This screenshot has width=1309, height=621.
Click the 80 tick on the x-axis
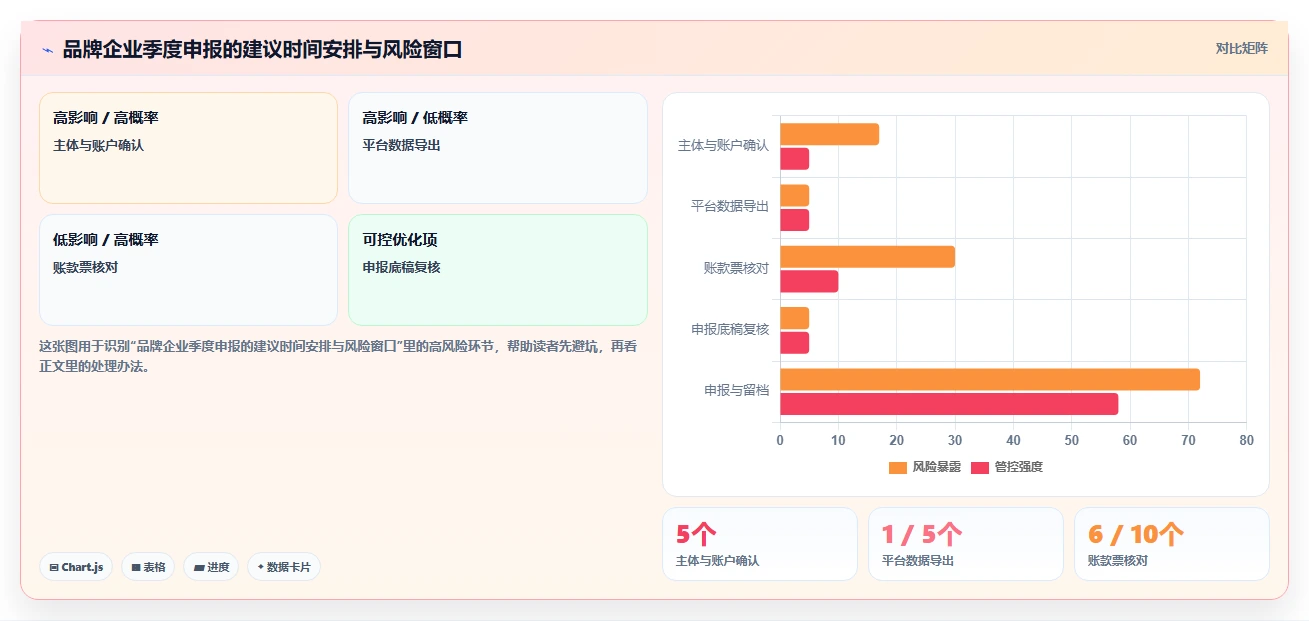click(1246, 441)
